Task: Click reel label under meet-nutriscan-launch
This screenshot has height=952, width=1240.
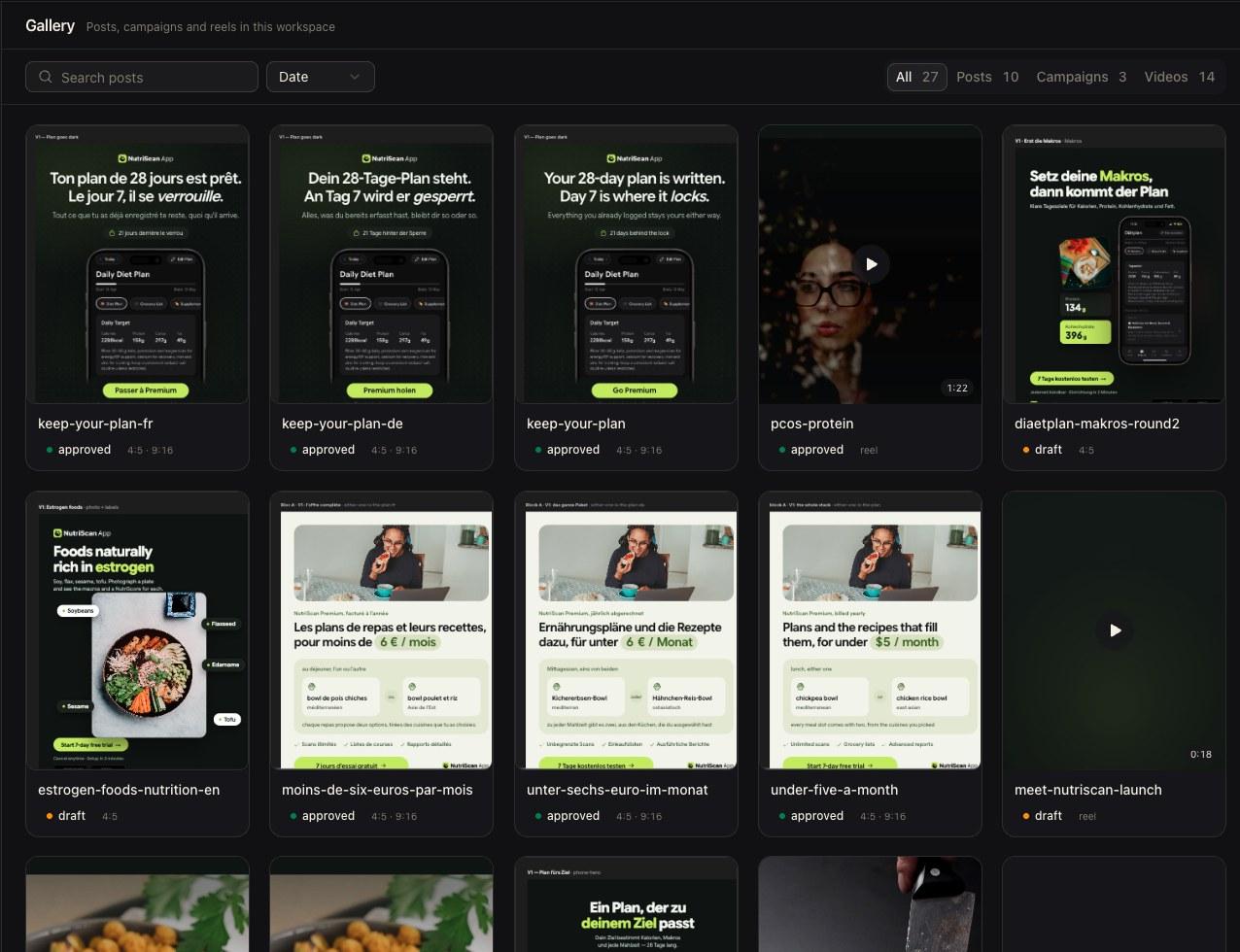Action: (1087, 816)
